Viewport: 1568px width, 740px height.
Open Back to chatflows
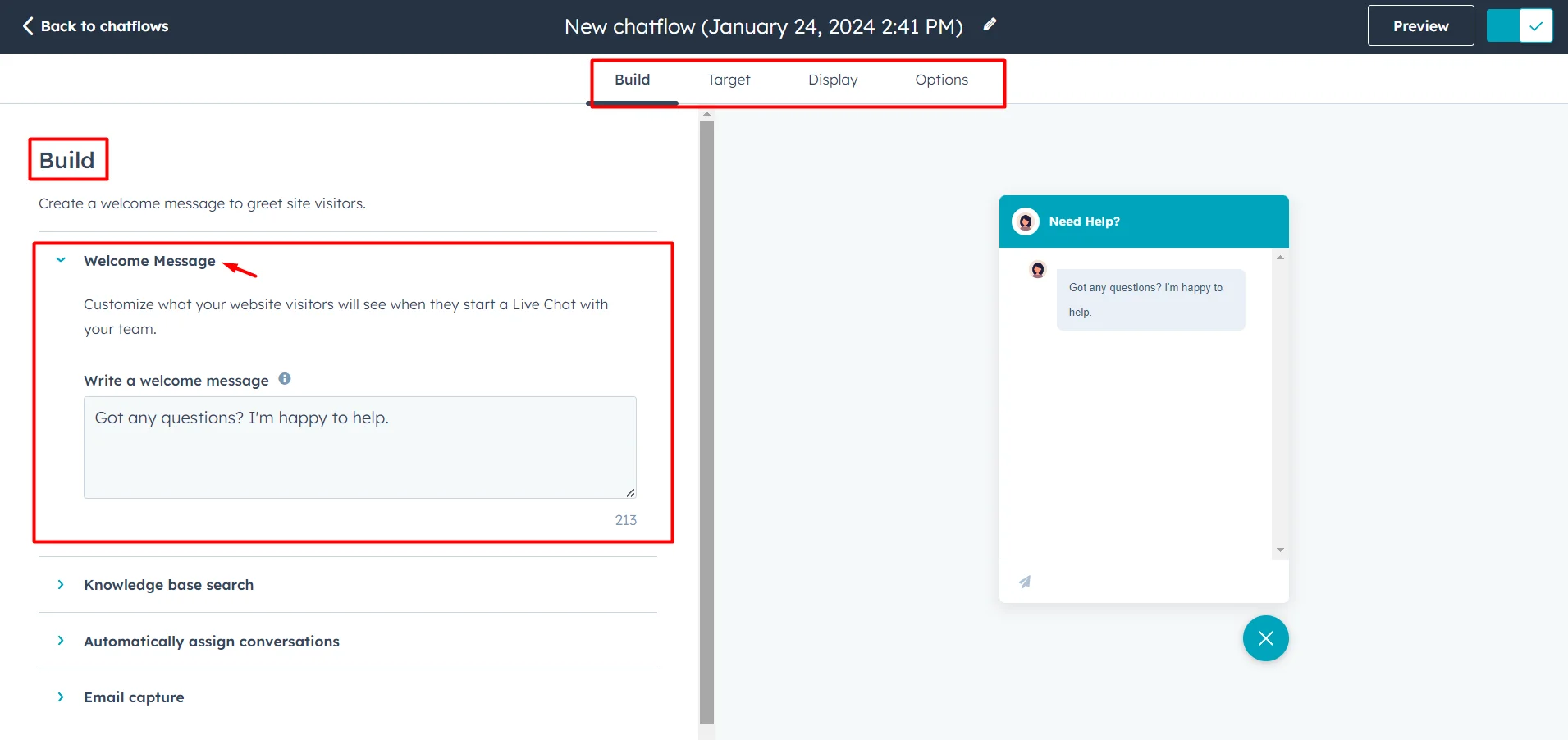tap(104, 25)
